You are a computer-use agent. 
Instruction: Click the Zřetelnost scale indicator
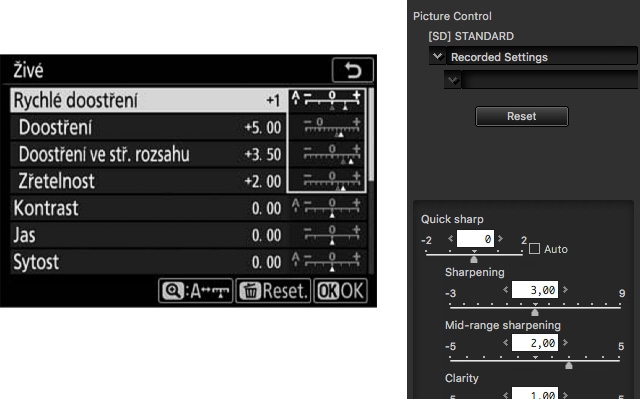(x=332, y=181)
